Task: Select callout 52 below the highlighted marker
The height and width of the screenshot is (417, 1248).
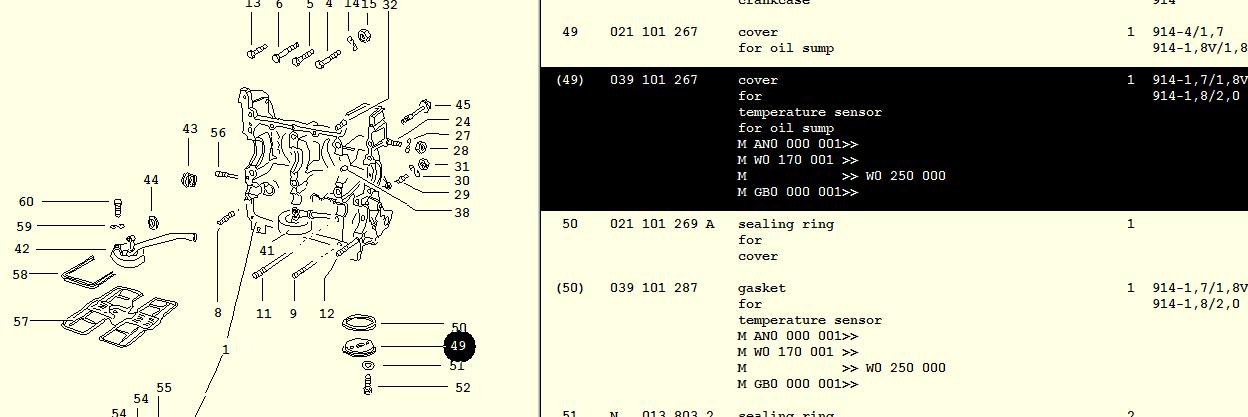Action: coord(462,388)
